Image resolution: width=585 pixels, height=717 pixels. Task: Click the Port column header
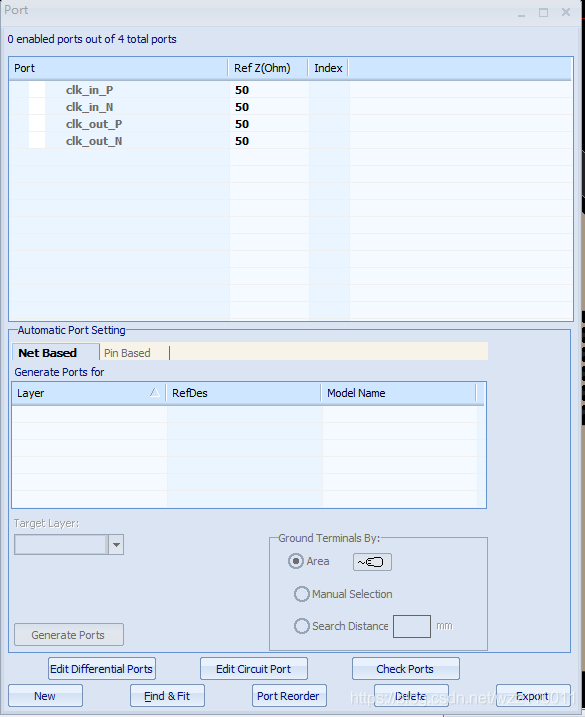tap(119, 68)
